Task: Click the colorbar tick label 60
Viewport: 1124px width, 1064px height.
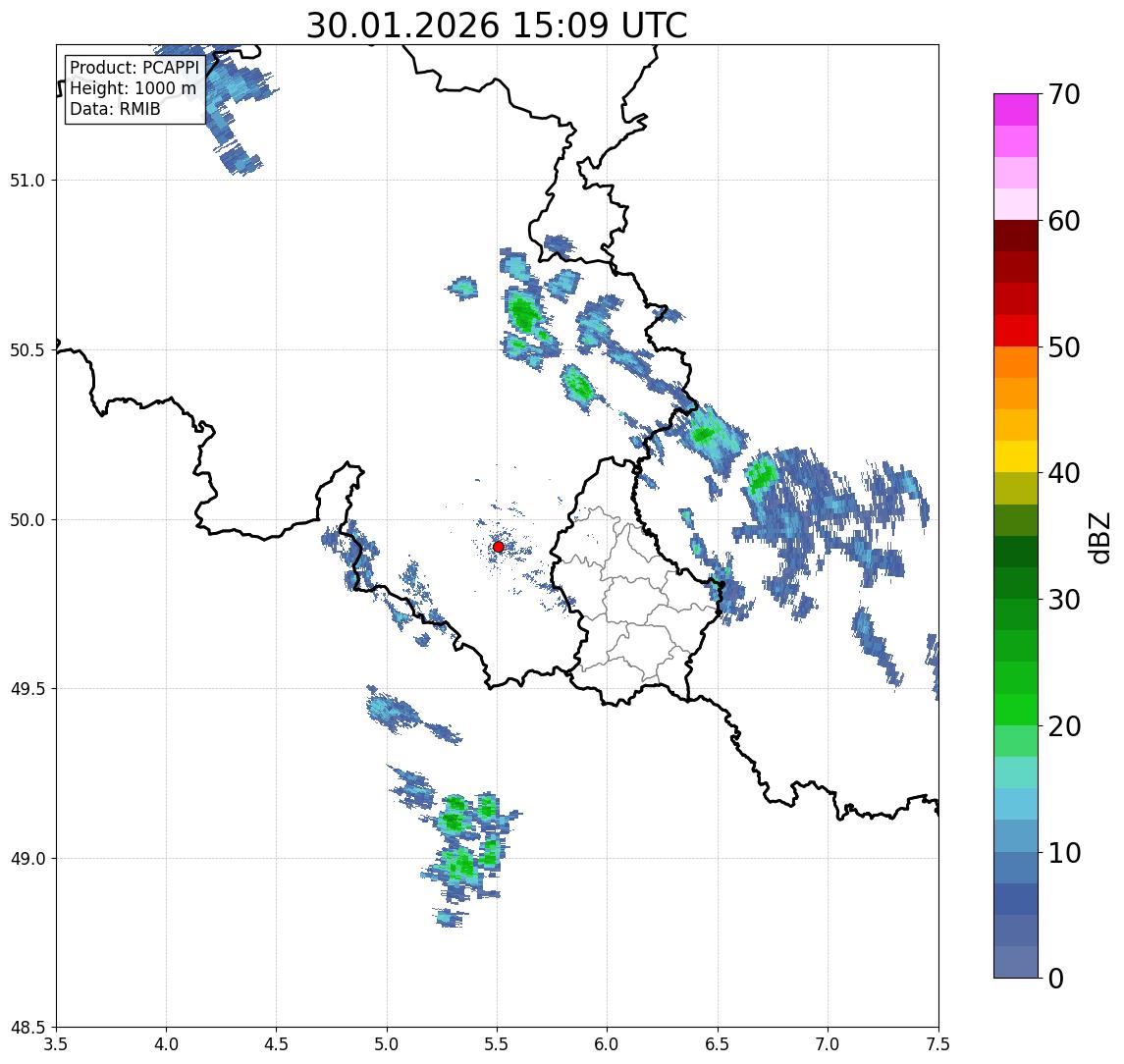Action: point(1064,221)
